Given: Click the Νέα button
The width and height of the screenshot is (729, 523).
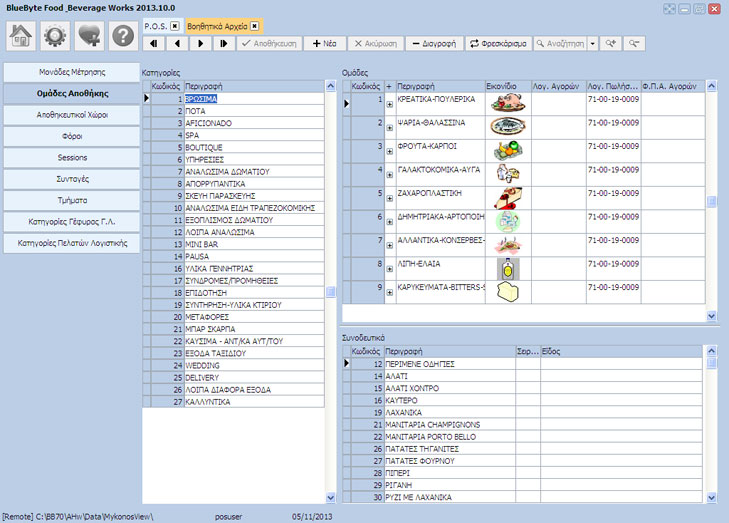Looking at the screenshot, I should pos(324,44).
